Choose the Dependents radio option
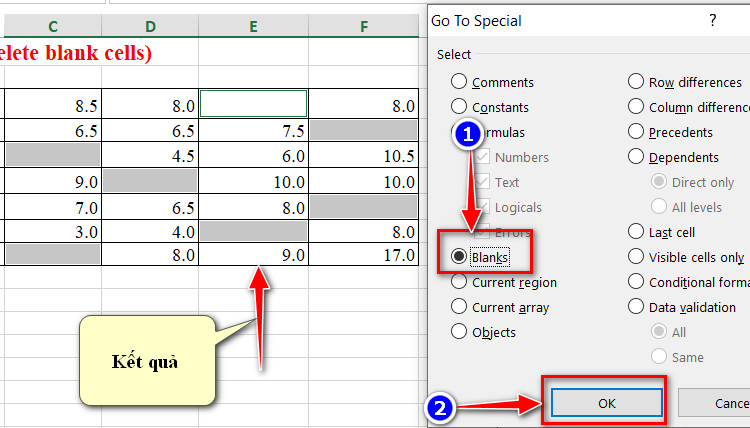This screenshot has width=750, height=428. (x=636, y=156)
